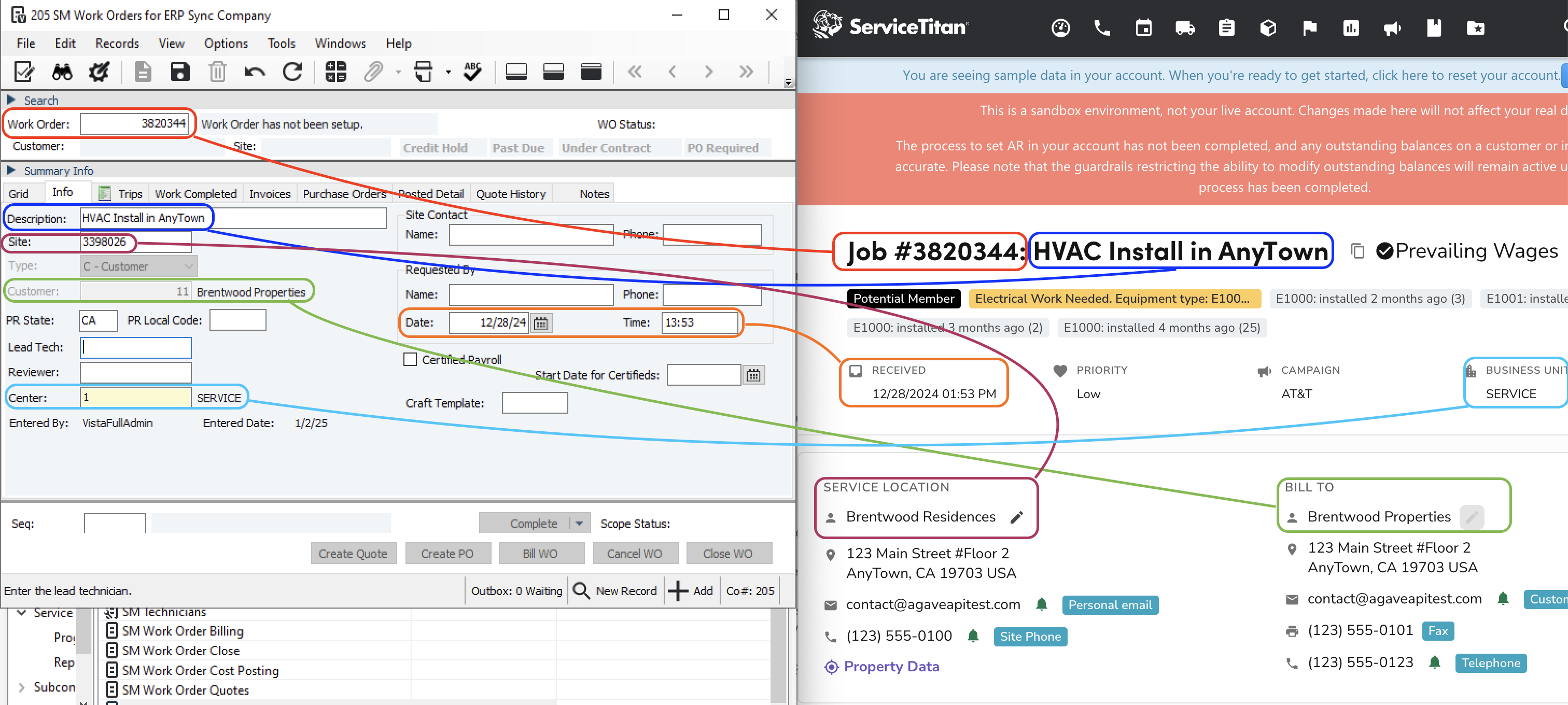Click the Potential Member tag
The width and height of the screenshot is (1568, 705).
(x=903, y=299)
